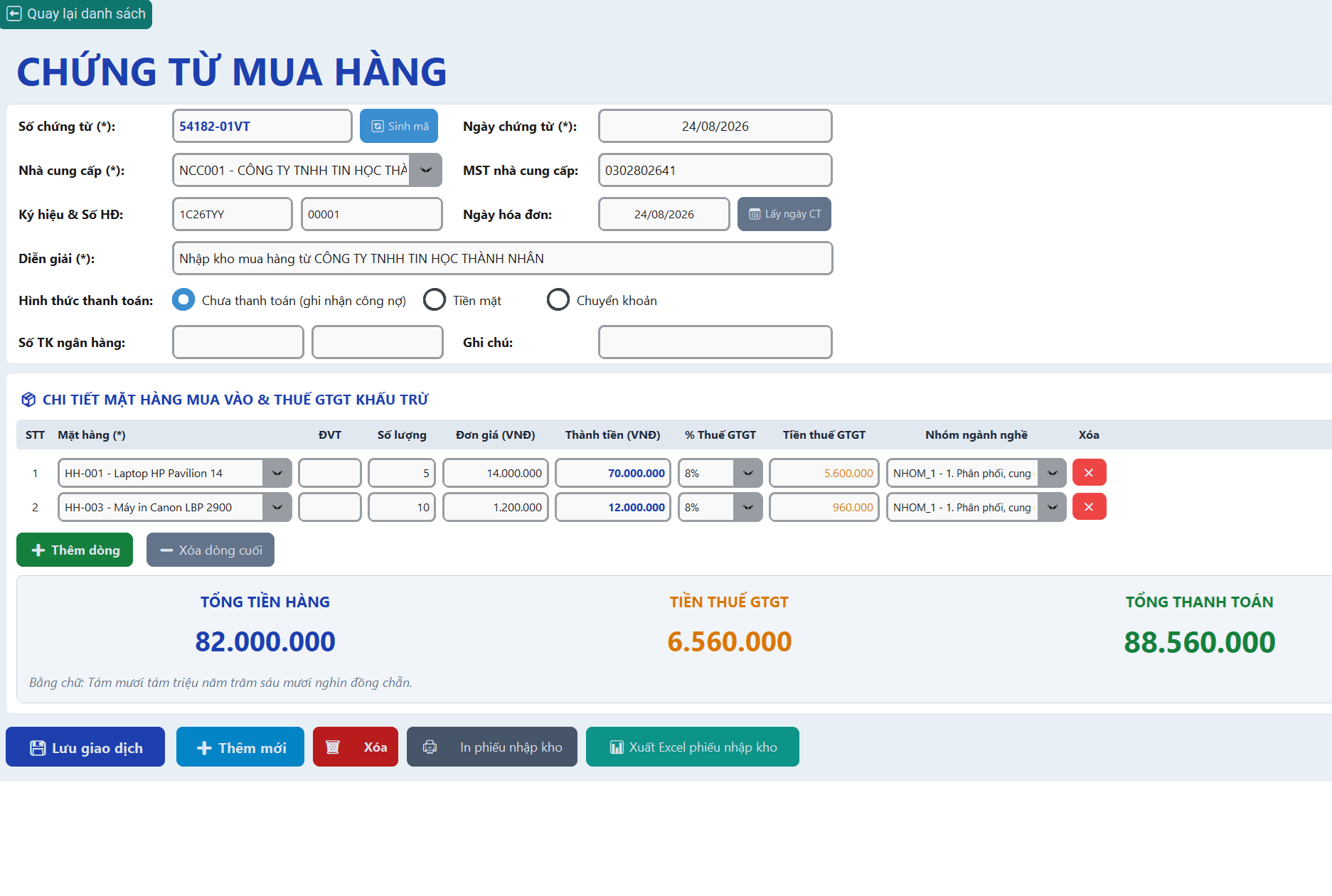Select Chưa thanh toán payment option

pos(183,300)
